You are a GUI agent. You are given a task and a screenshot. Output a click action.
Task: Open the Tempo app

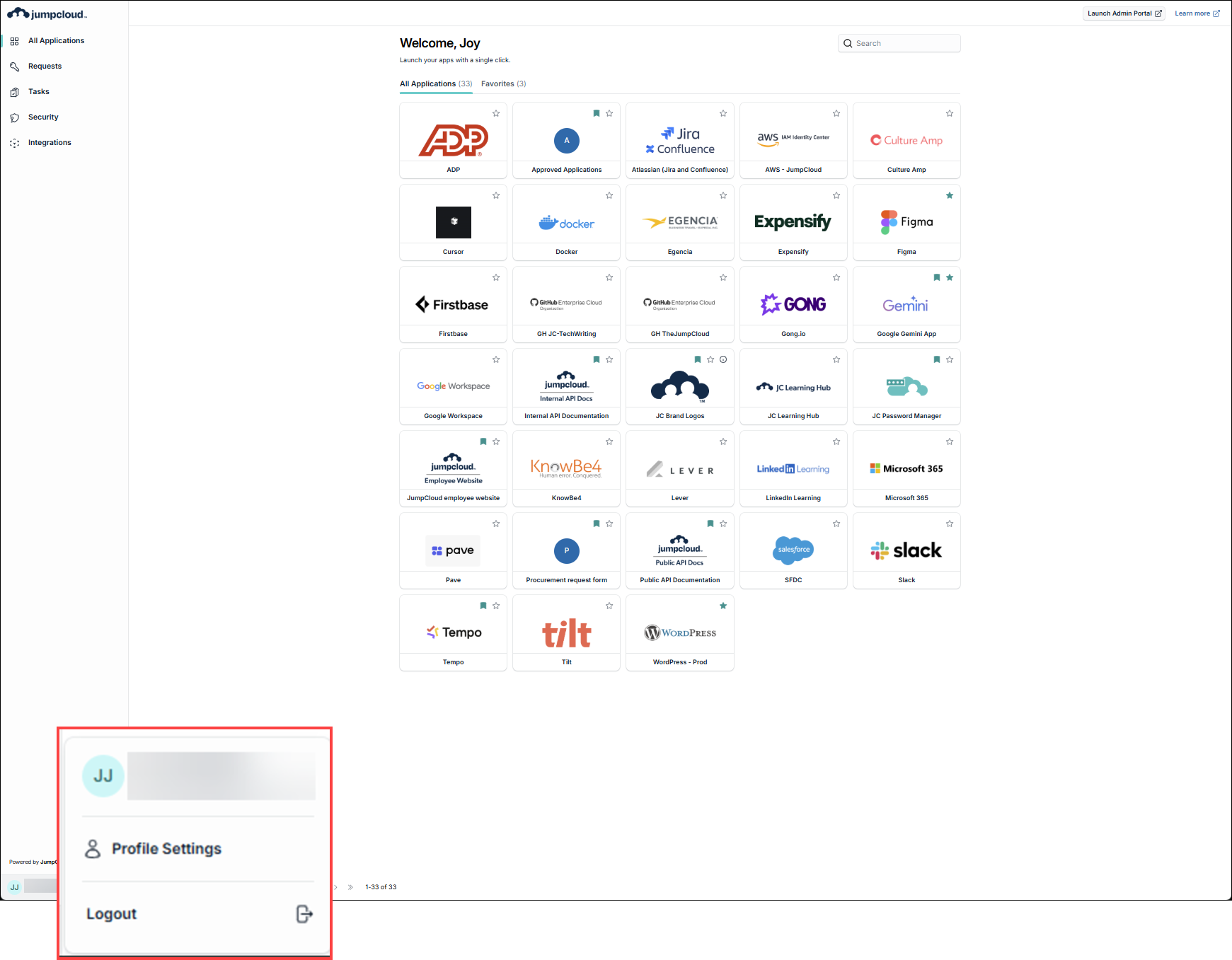pyautogui.click(x=454, y=633)
